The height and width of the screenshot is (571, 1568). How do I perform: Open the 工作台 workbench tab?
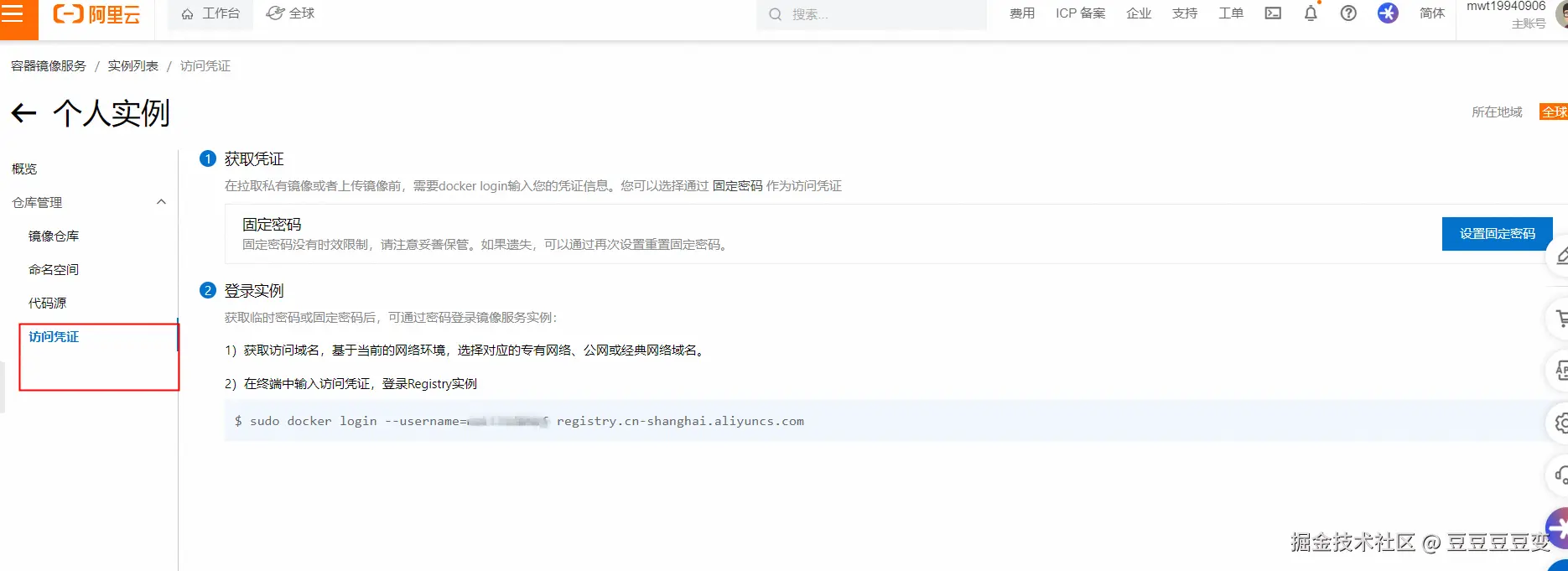(x=210, y=14)
